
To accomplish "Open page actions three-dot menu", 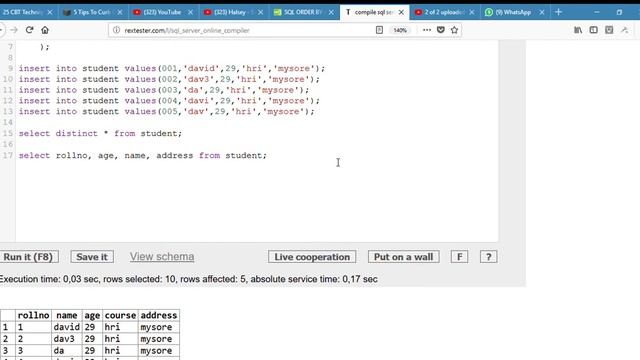I will tap(427, 30).
